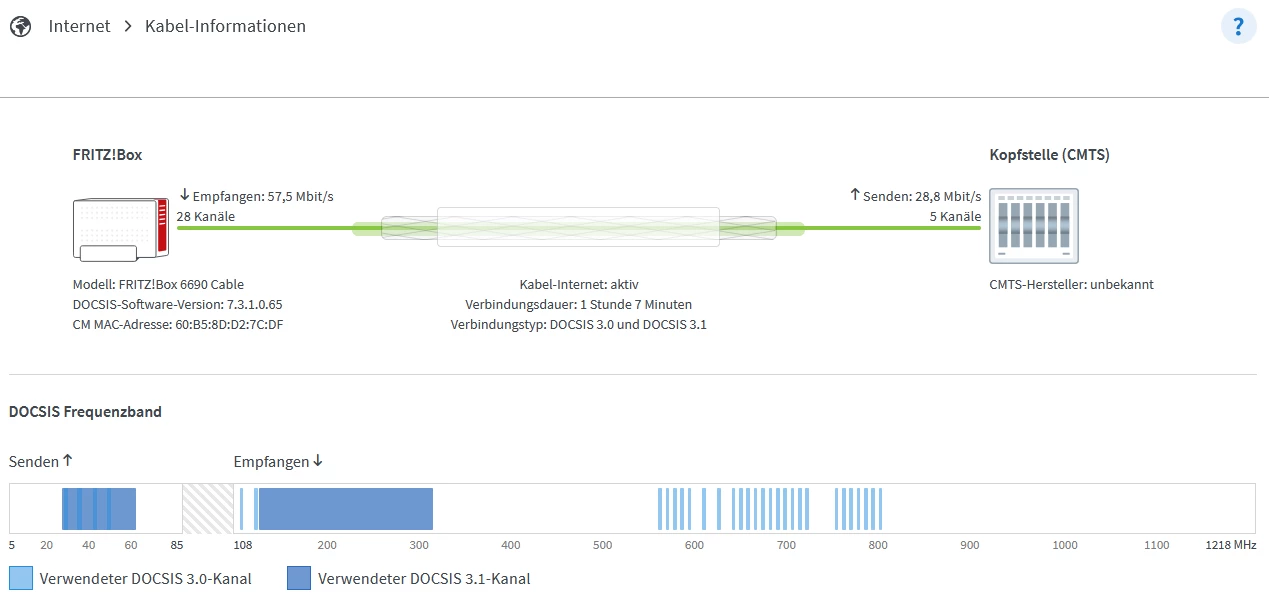1269x606 pixels.
Task: Click the hatched guard band area
Action: click(x=207, y=508)
